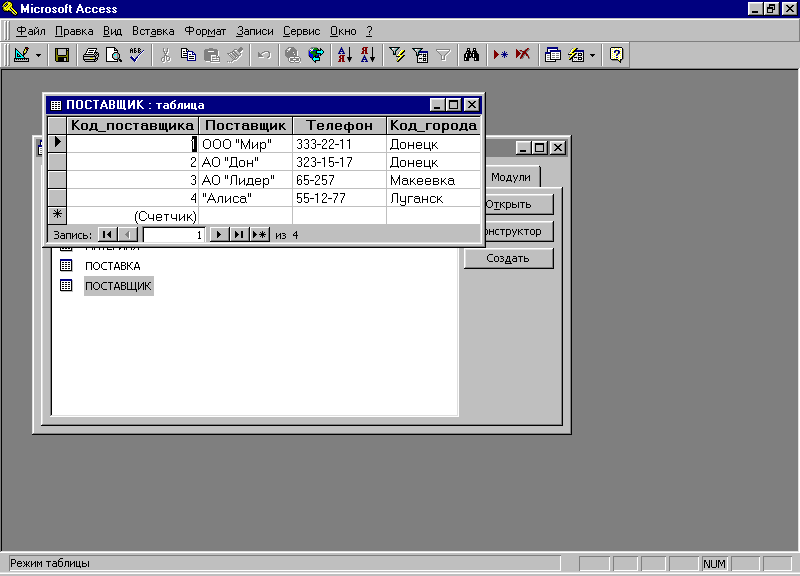This screenshot has width=800, height=576.
Task: Click the cell ООО "Мир"
Action: (x=245, y=144)
